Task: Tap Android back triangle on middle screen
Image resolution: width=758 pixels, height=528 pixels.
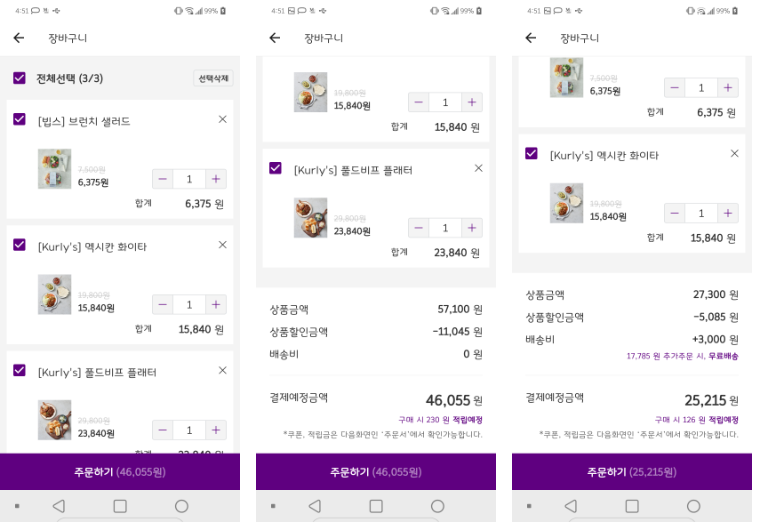Action: point(315,506)
